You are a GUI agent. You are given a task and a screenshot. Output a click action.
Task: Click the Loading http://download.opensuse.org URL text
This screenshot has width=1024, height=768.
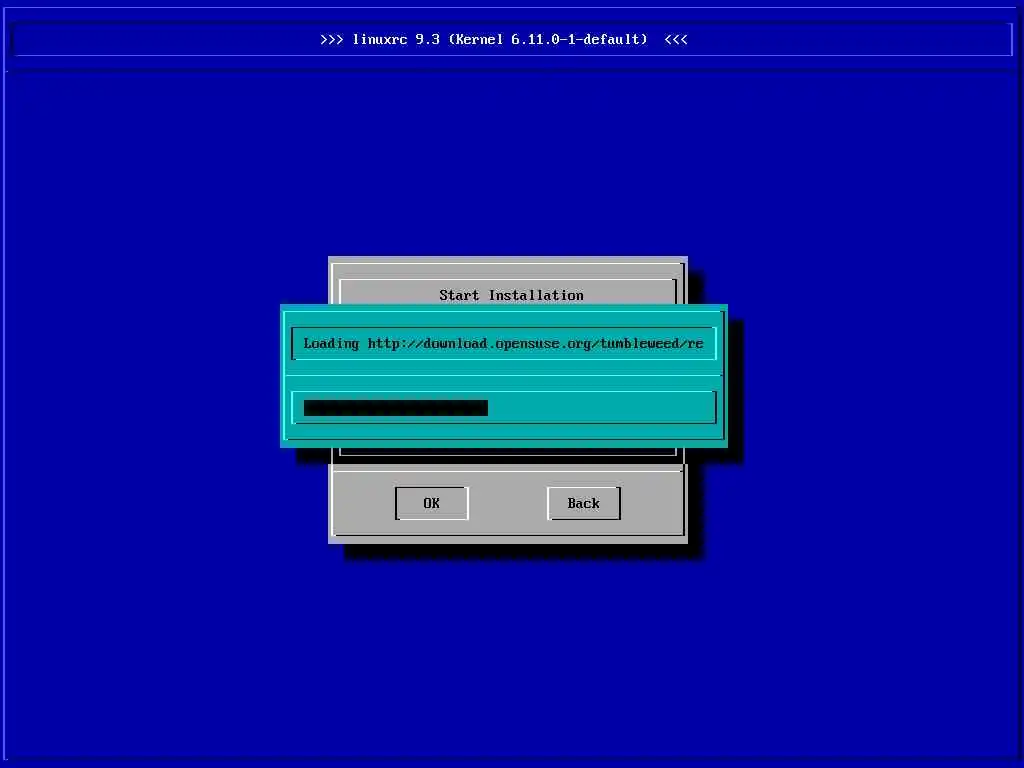tap(504, 344)
